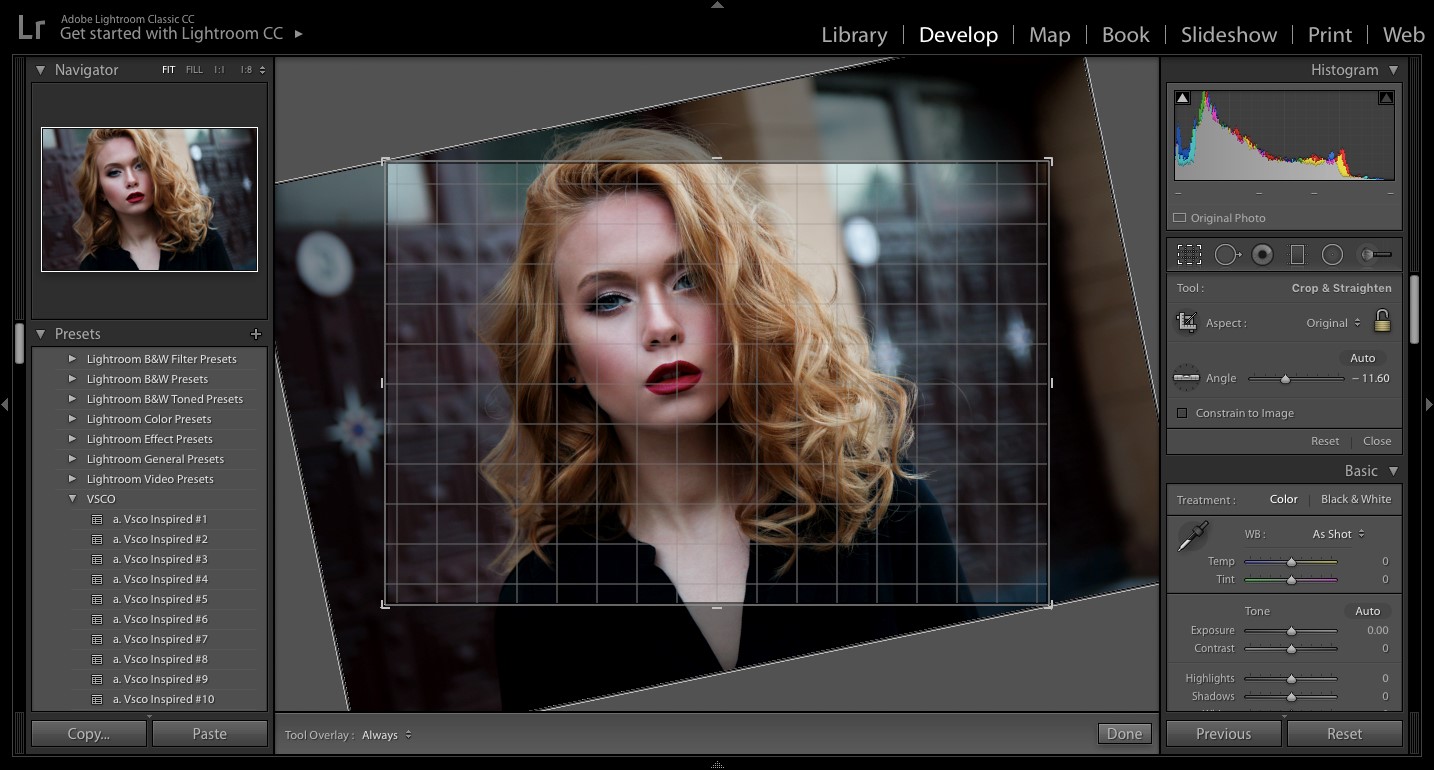Click the Done button
1434x770 pixels.
(x=1124, y=734)
